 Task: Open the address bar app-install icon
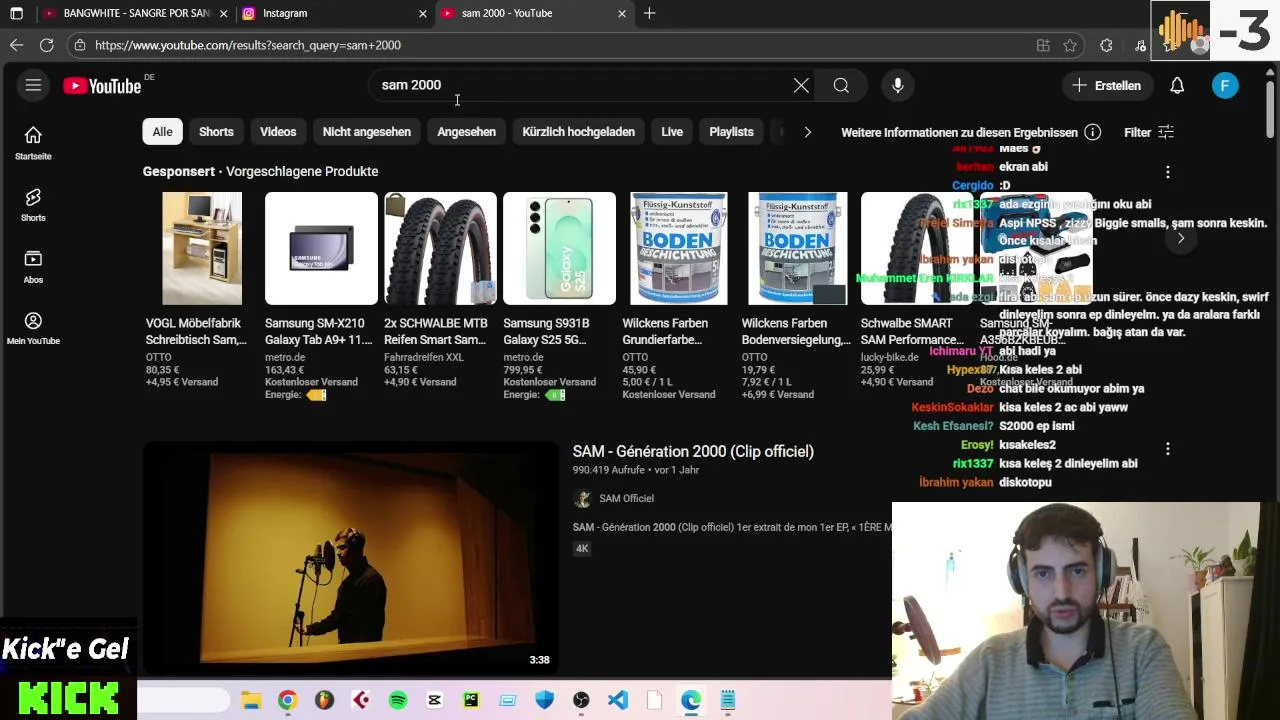pos(1043,45)
